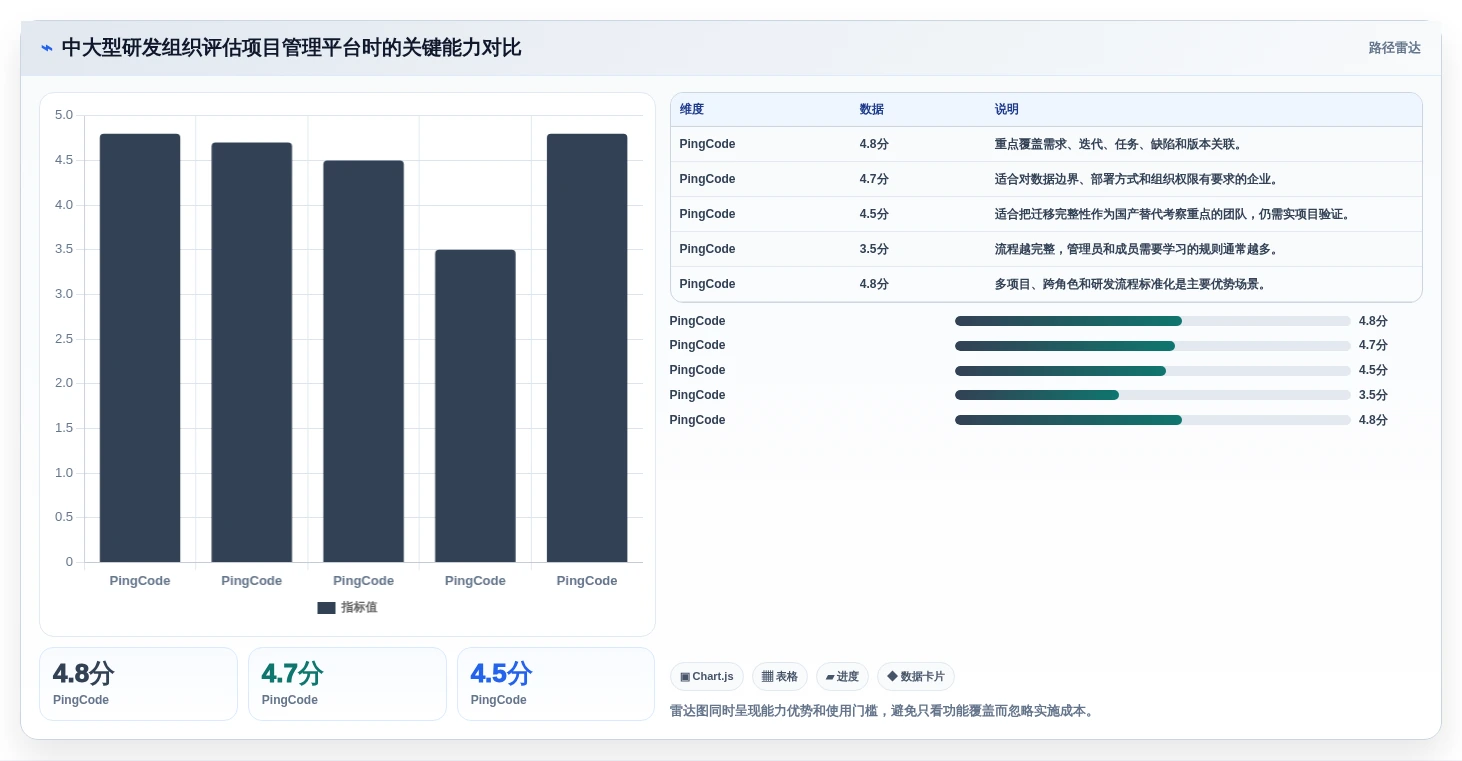Toggle the 指标值 legend color box

326,608
